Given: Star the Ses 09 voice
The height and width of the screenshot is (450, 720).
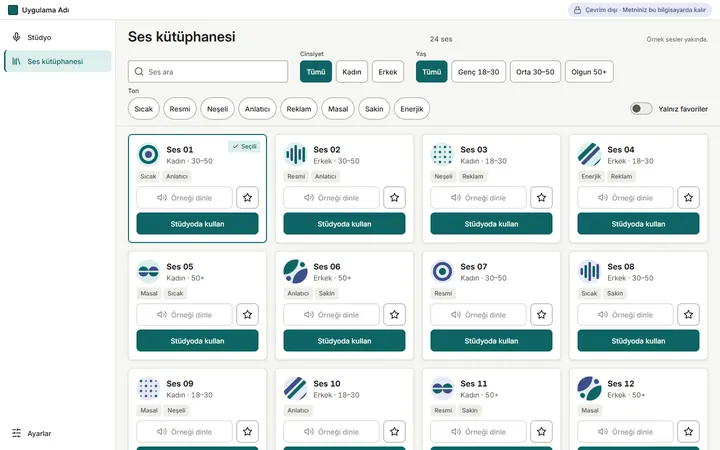Looking at the screenshot, I should (x=248, y=432).
